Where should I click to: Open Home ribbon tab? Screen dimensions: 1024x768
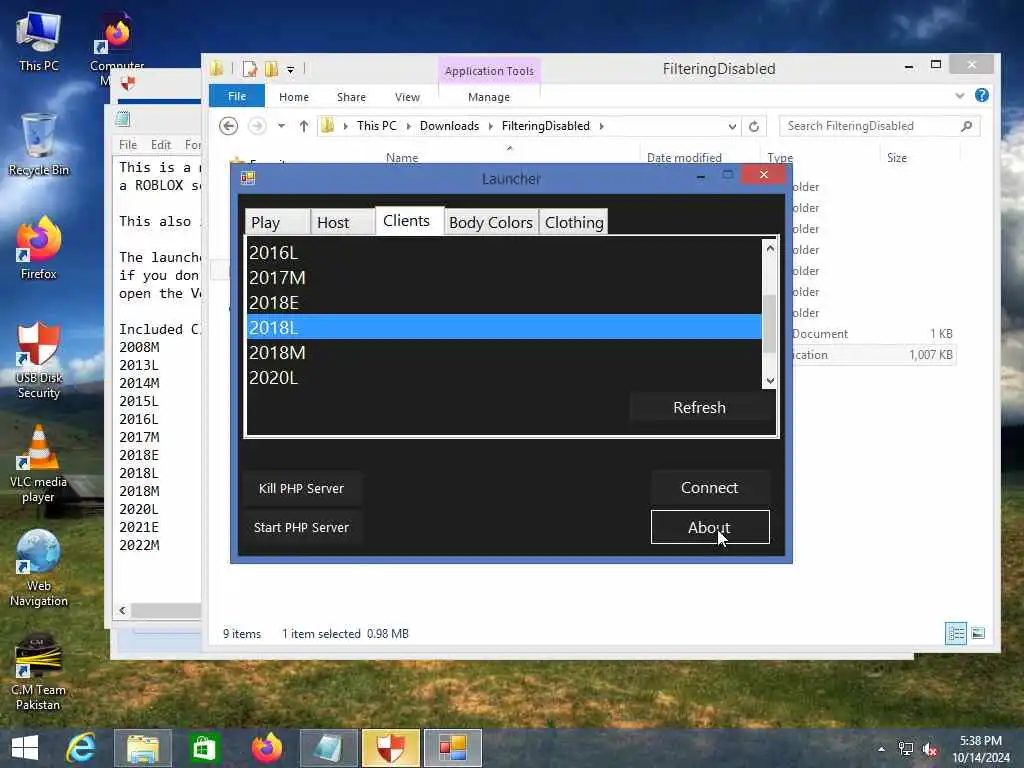coord(294,97)
